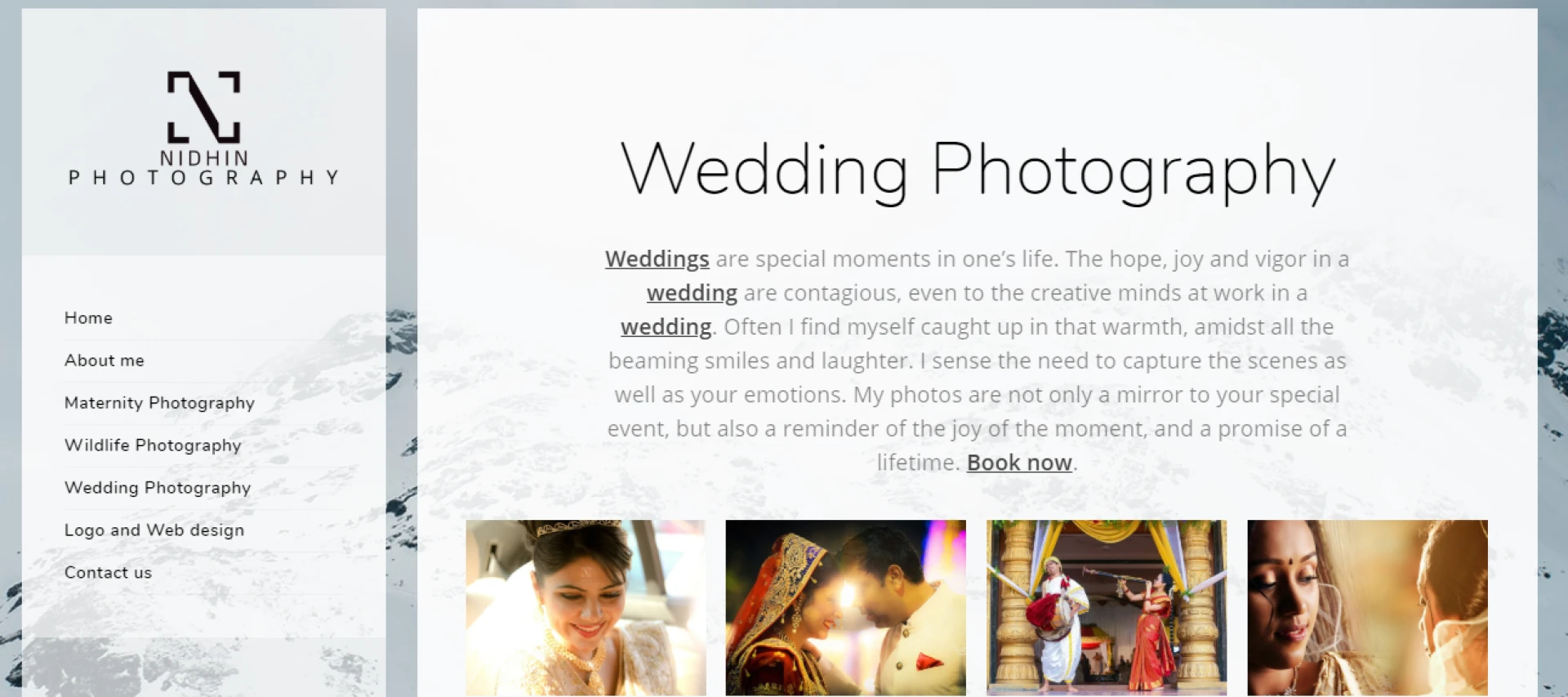View the couple forehead-to-forehead photo
This screenshot has width=1568, height=697.
pos(845,608)
